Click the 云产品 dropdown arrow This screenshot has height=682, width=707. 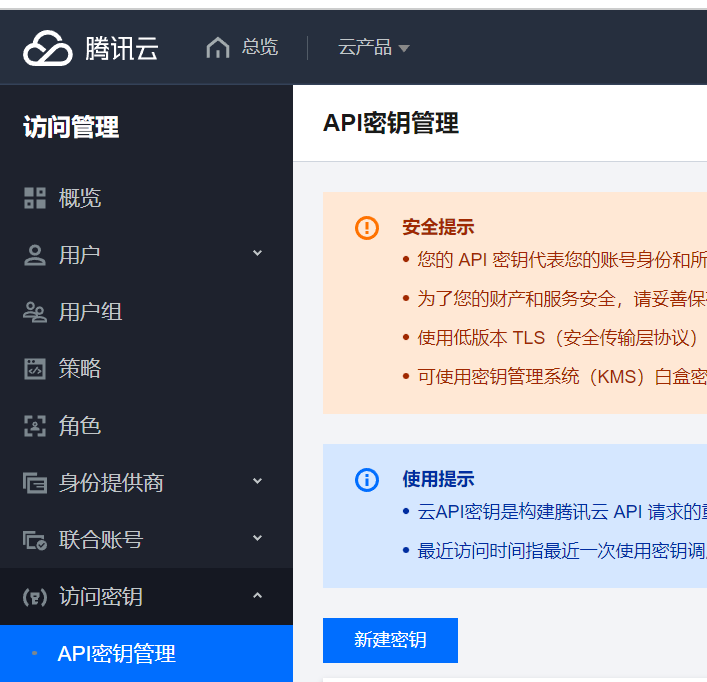404,48
